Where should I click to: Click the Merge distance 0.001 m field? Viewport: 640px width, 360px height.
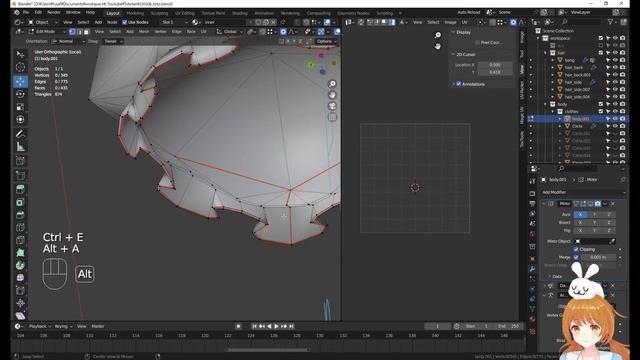click(x=598, y=258)
